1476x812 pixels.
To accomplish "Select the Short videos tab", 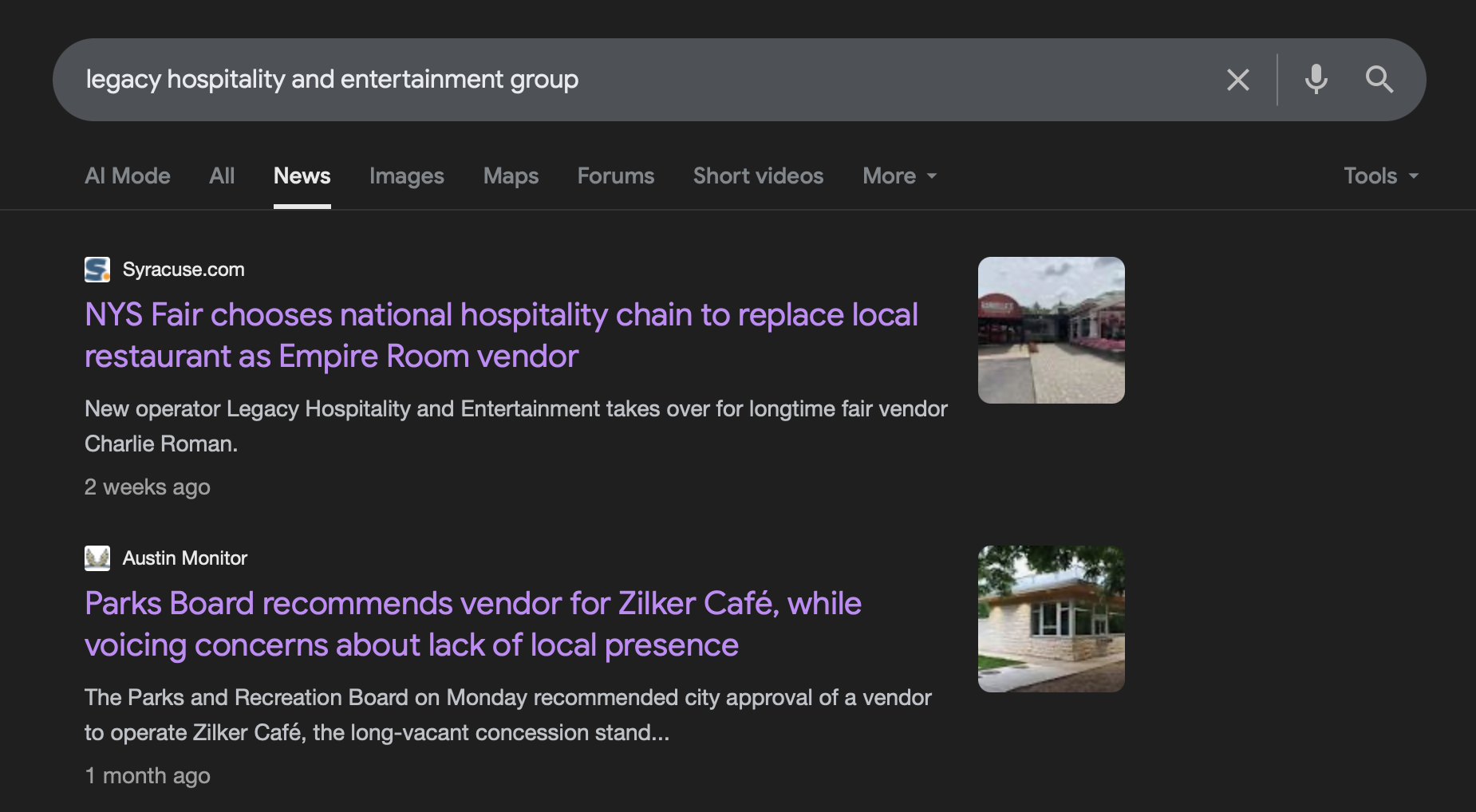I will click(x=758, y=176).
